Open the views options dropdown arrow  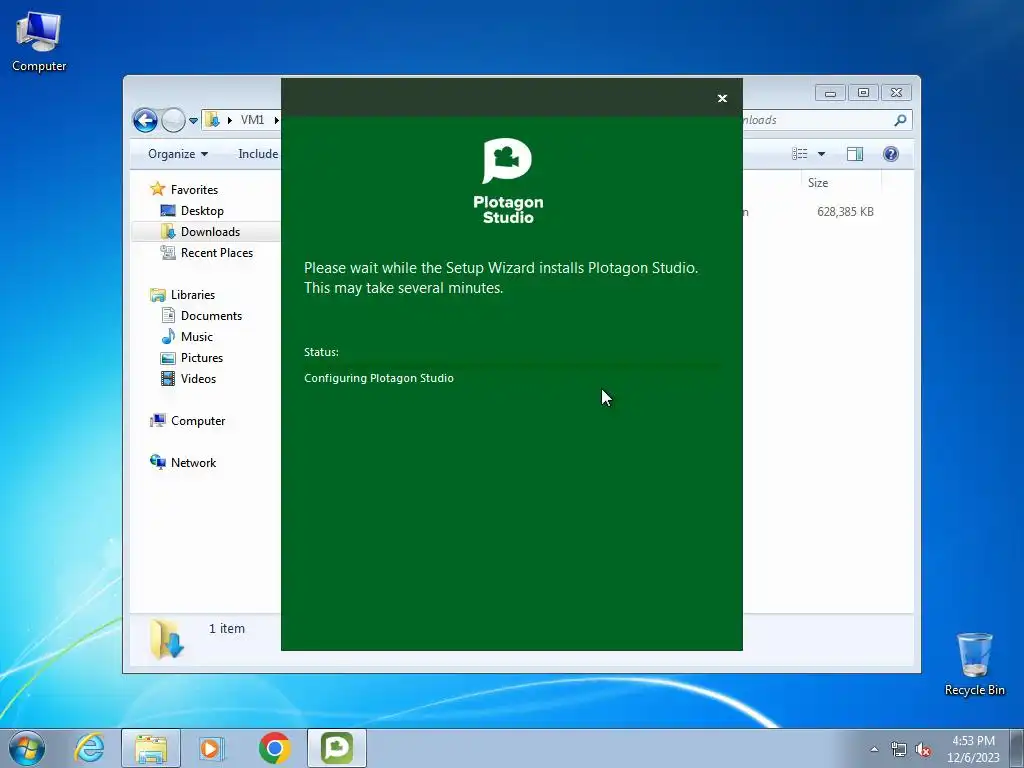point(822,154)
